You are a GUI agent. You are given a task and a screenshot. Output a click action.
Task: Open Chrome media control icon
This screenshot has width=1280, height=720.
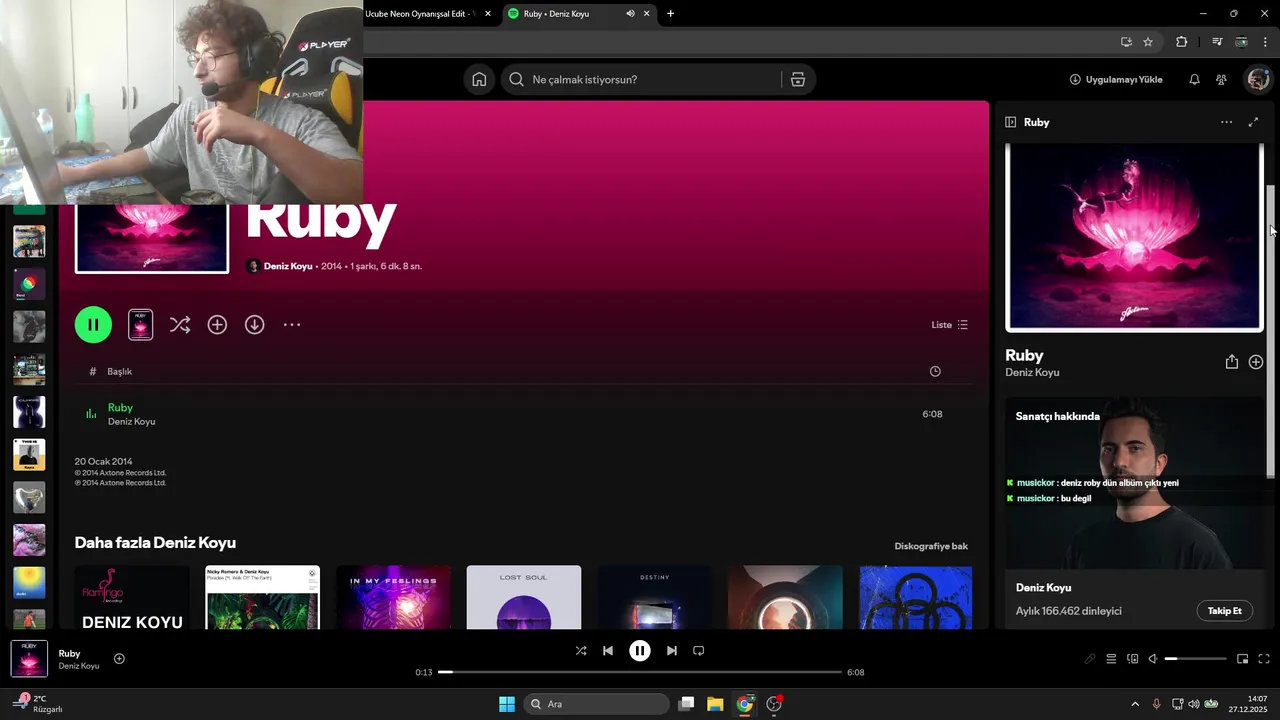click(x=1217, y=42)
